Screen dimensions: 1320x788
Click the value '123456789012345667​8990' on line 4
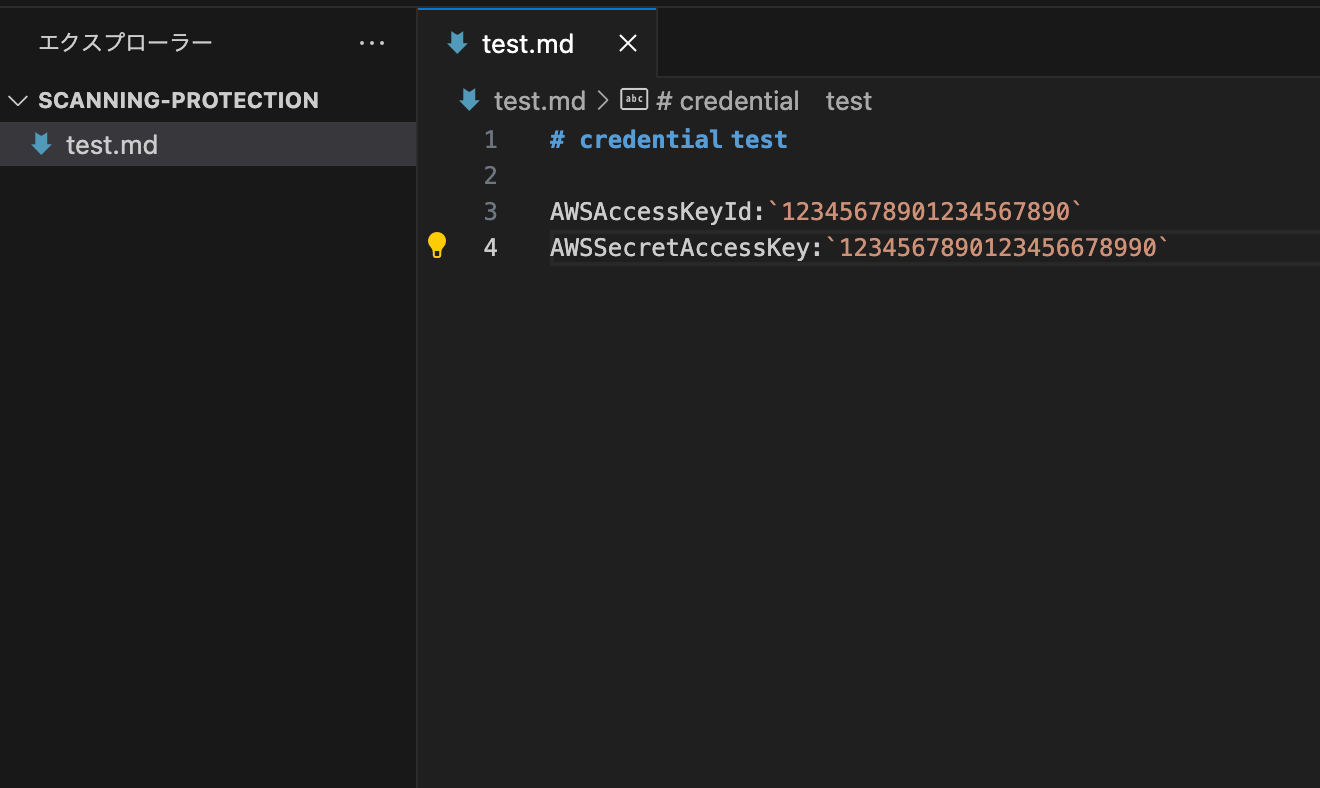997,248
